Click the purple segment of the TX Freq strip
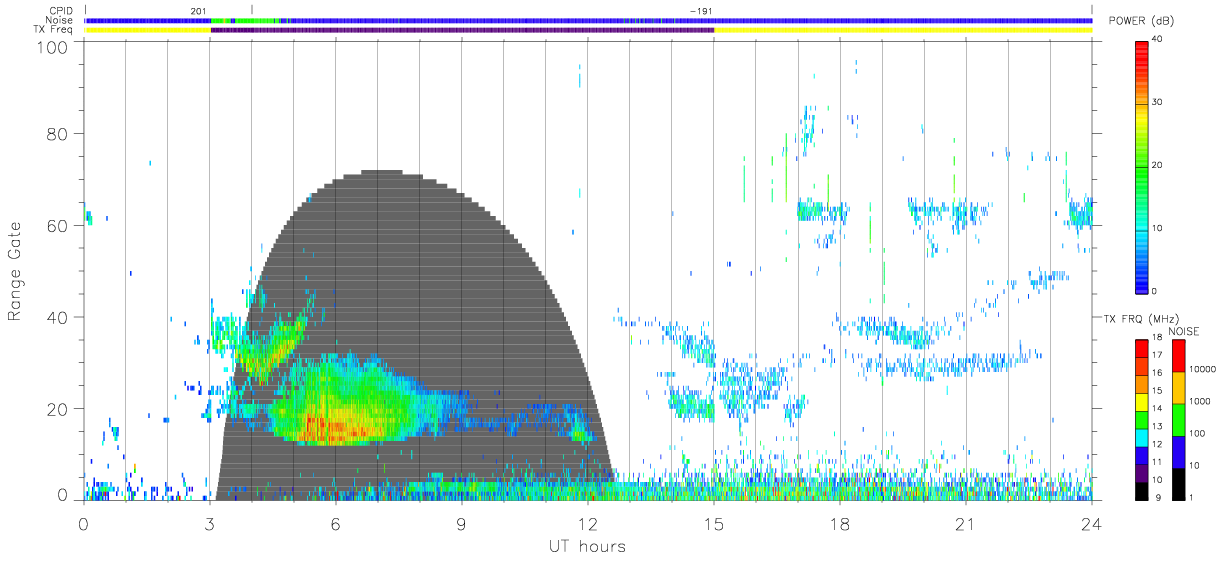 pyautogui.click(x=462, y=30)
